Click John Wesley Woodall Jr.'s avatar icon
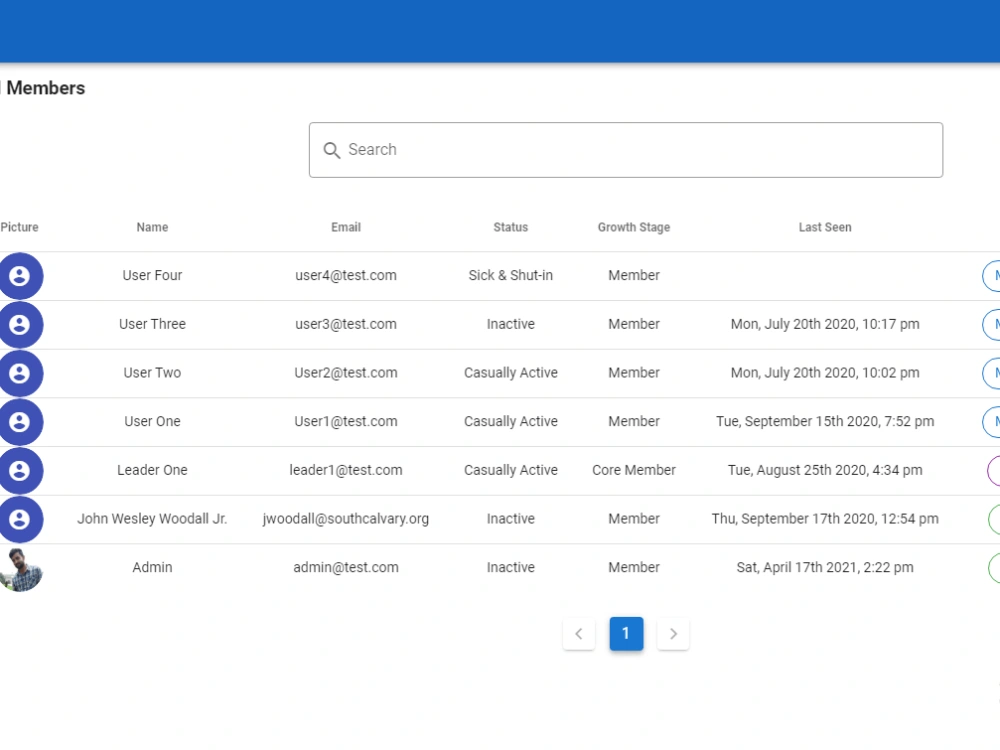 20,519
